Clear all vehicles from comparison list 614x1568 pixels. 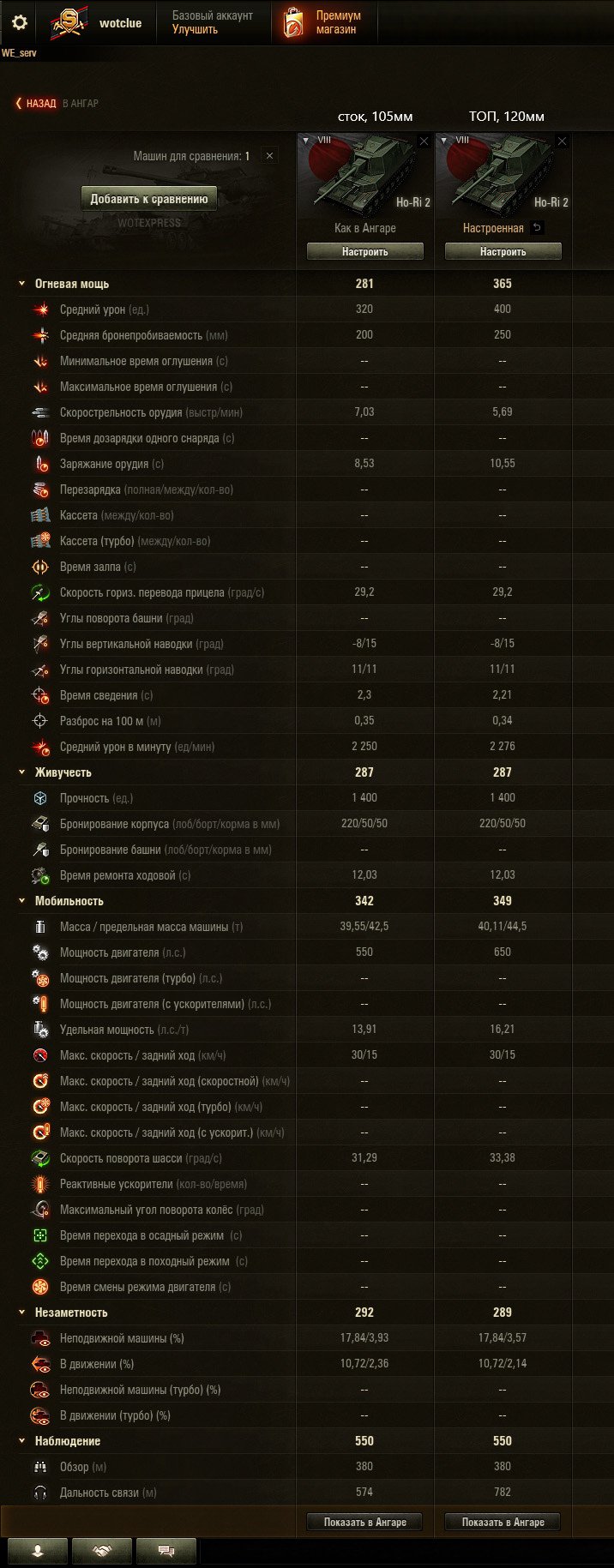(x=269, y=156)
